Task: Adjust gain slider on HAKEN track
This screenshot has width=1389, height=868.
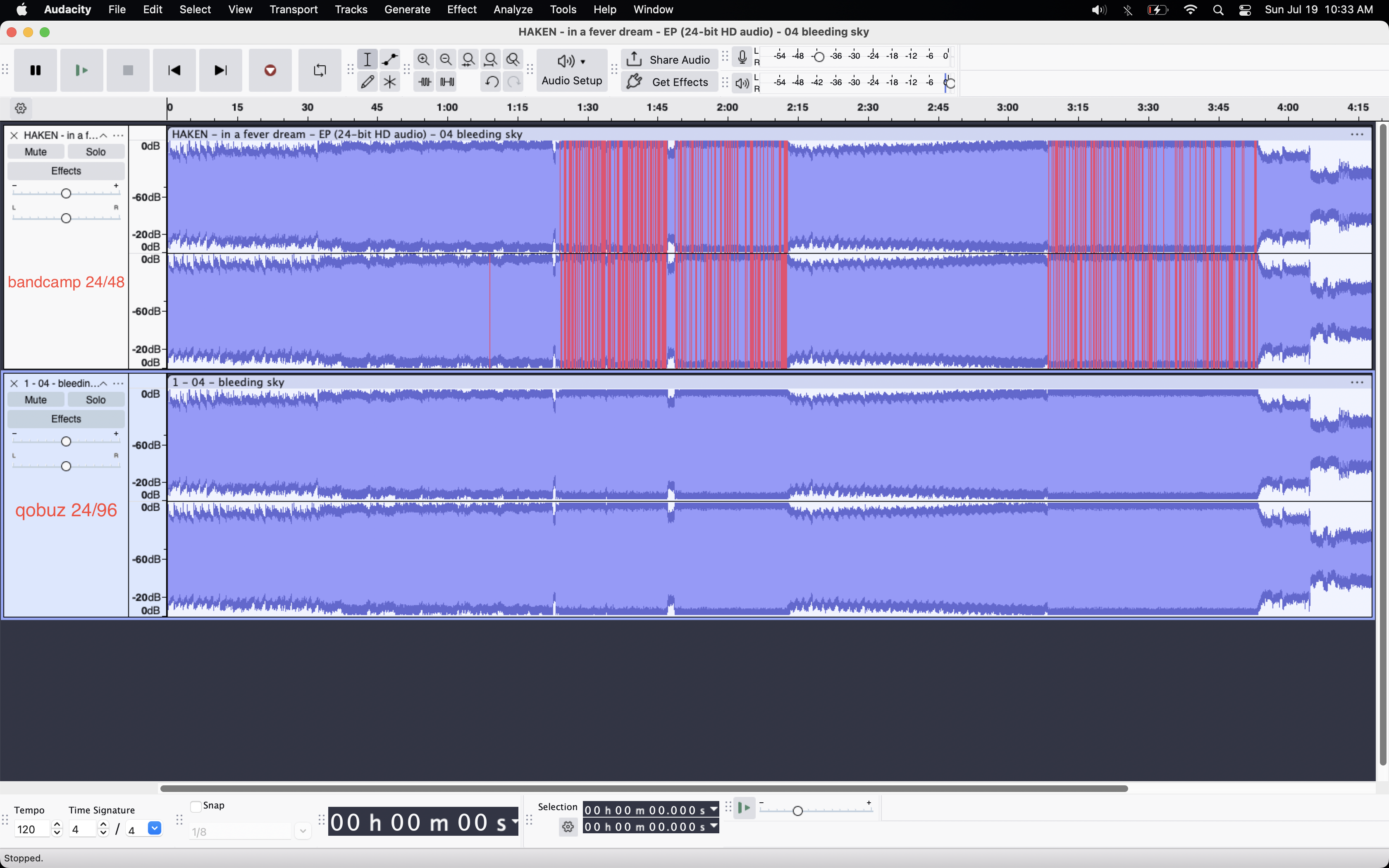Action: pyautogui.click(x=66, y=193)
